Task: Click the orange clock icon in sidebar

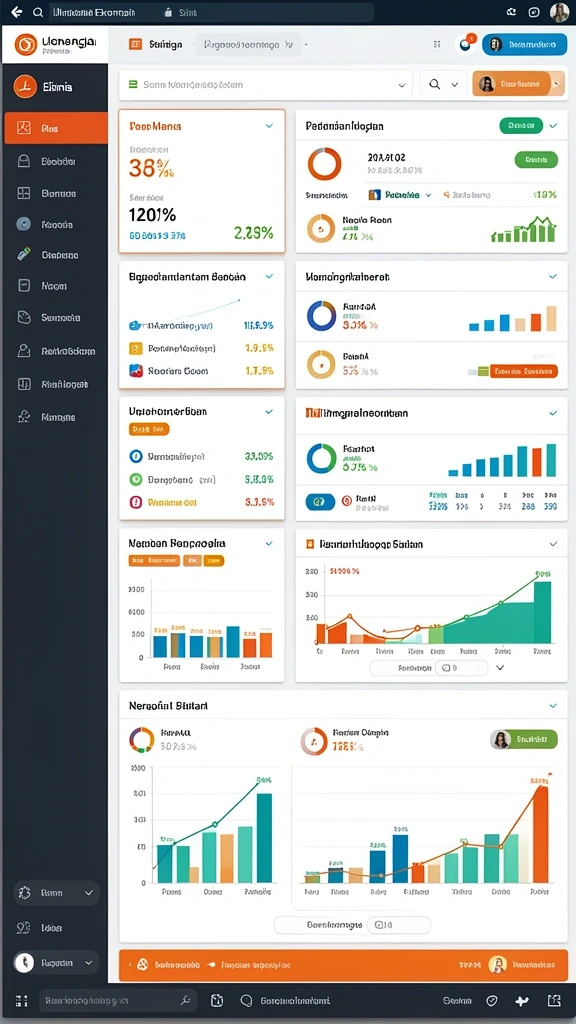Action: point(25,86)
